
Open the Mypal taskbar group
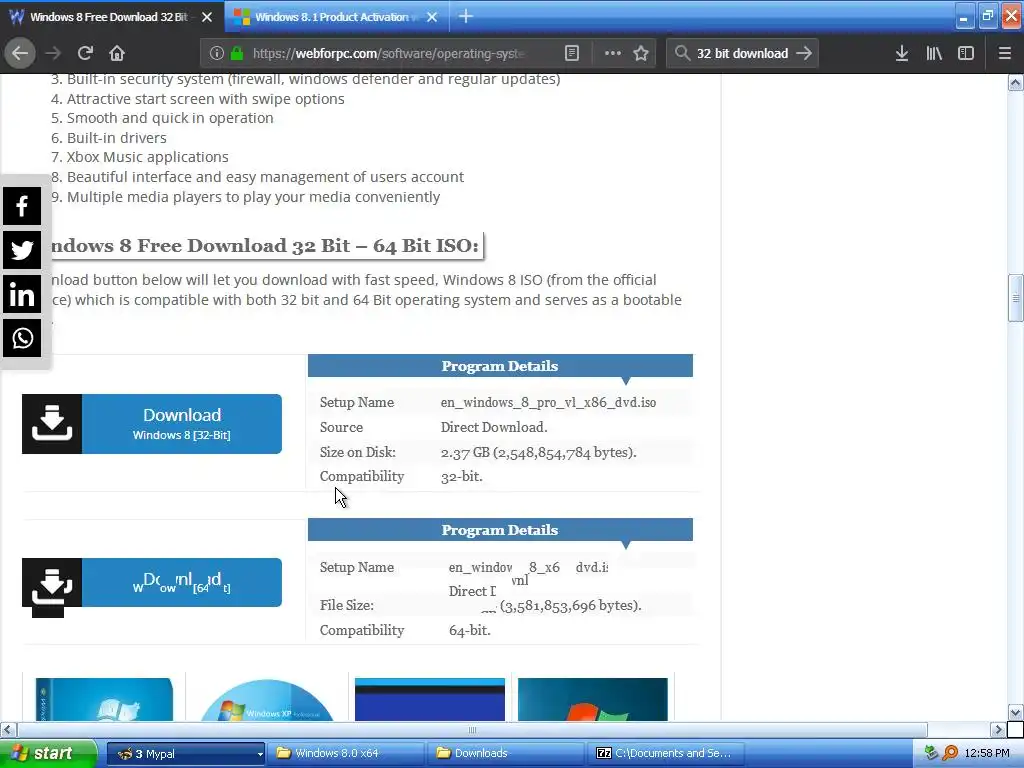click(185, 754)
